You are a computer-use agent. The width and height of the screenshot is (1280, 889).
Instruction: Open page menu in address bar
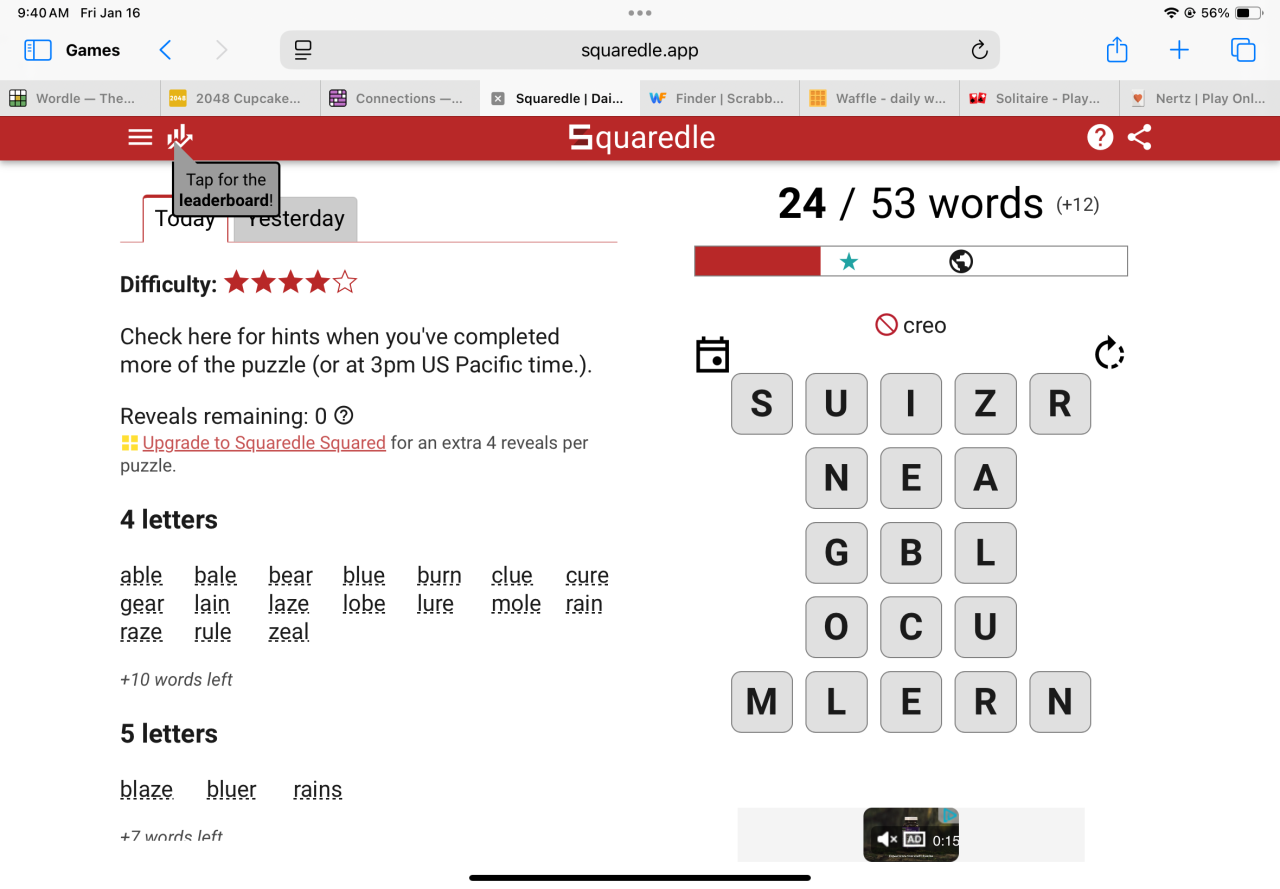[x=304, y=50]
